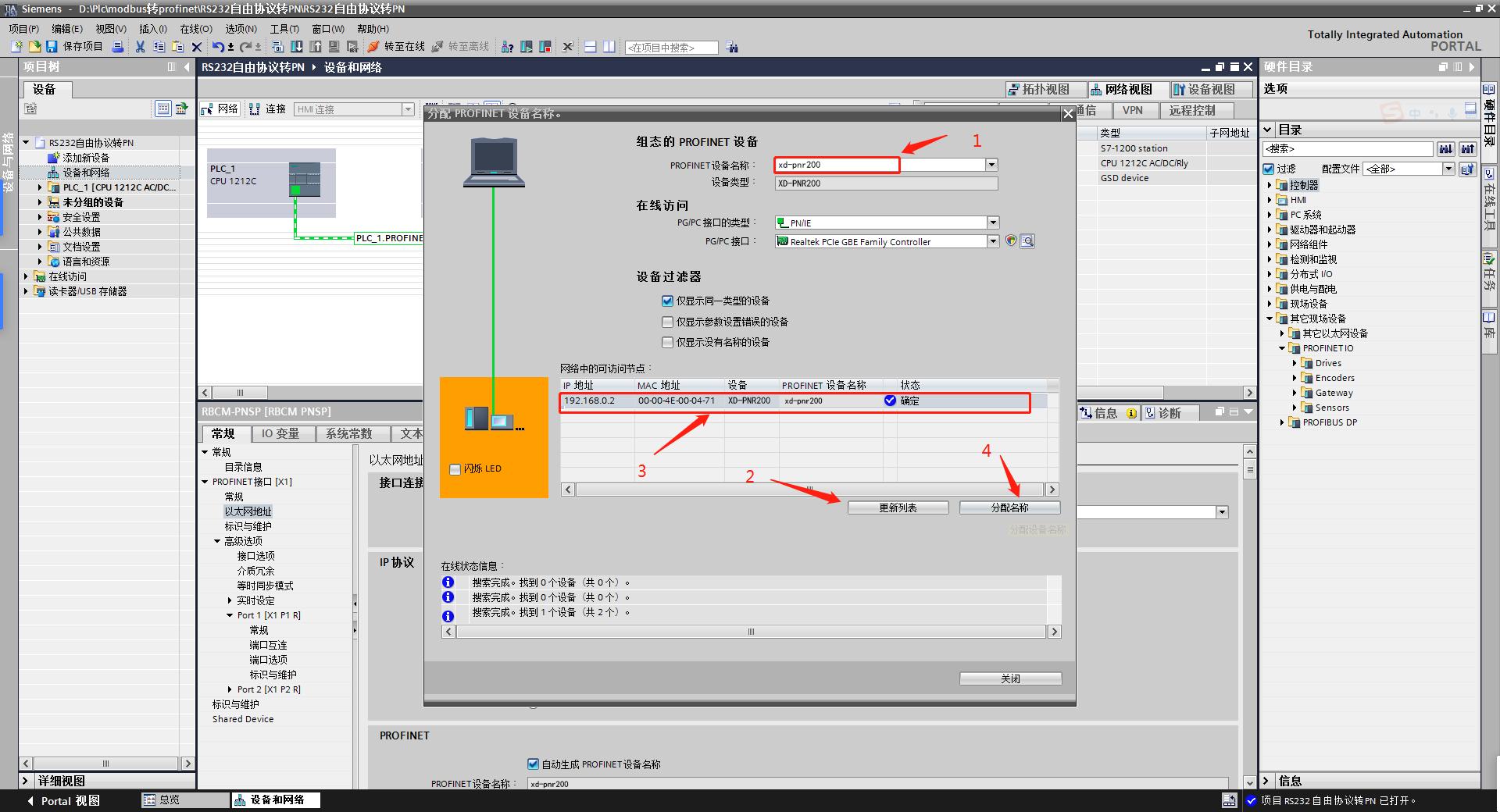Toggle the 闪烁 LED checkbox
Image resolution: width=1500 pixels, height=812 pixels.
[455, 469]
